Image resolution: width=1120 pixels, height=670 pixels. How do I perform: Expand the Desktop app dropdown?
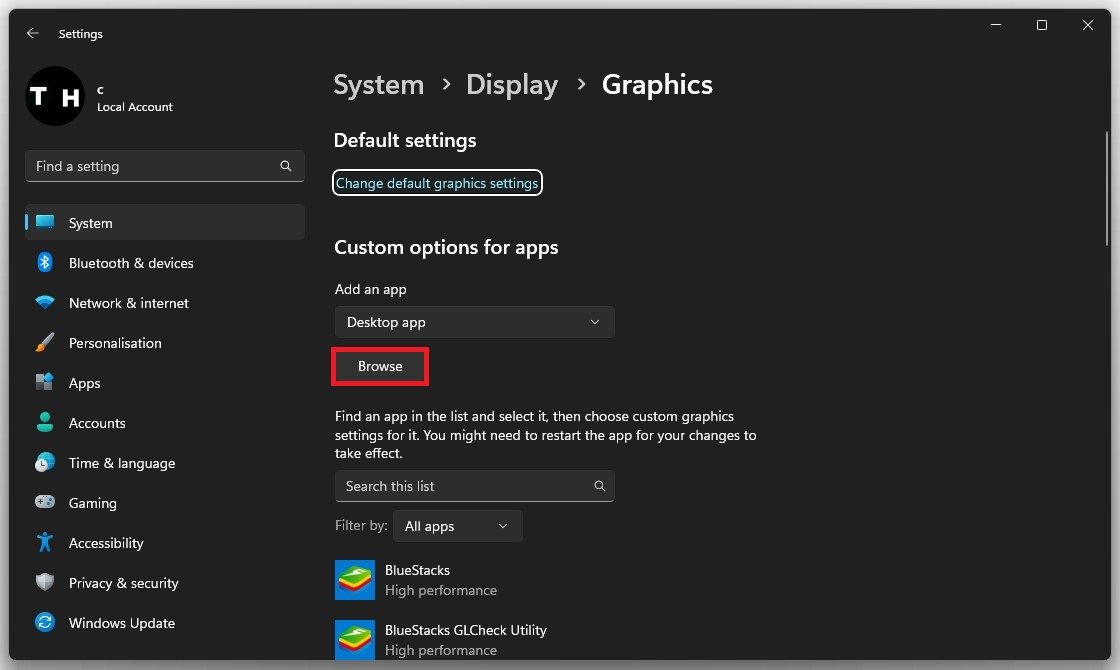coord(474,322)
